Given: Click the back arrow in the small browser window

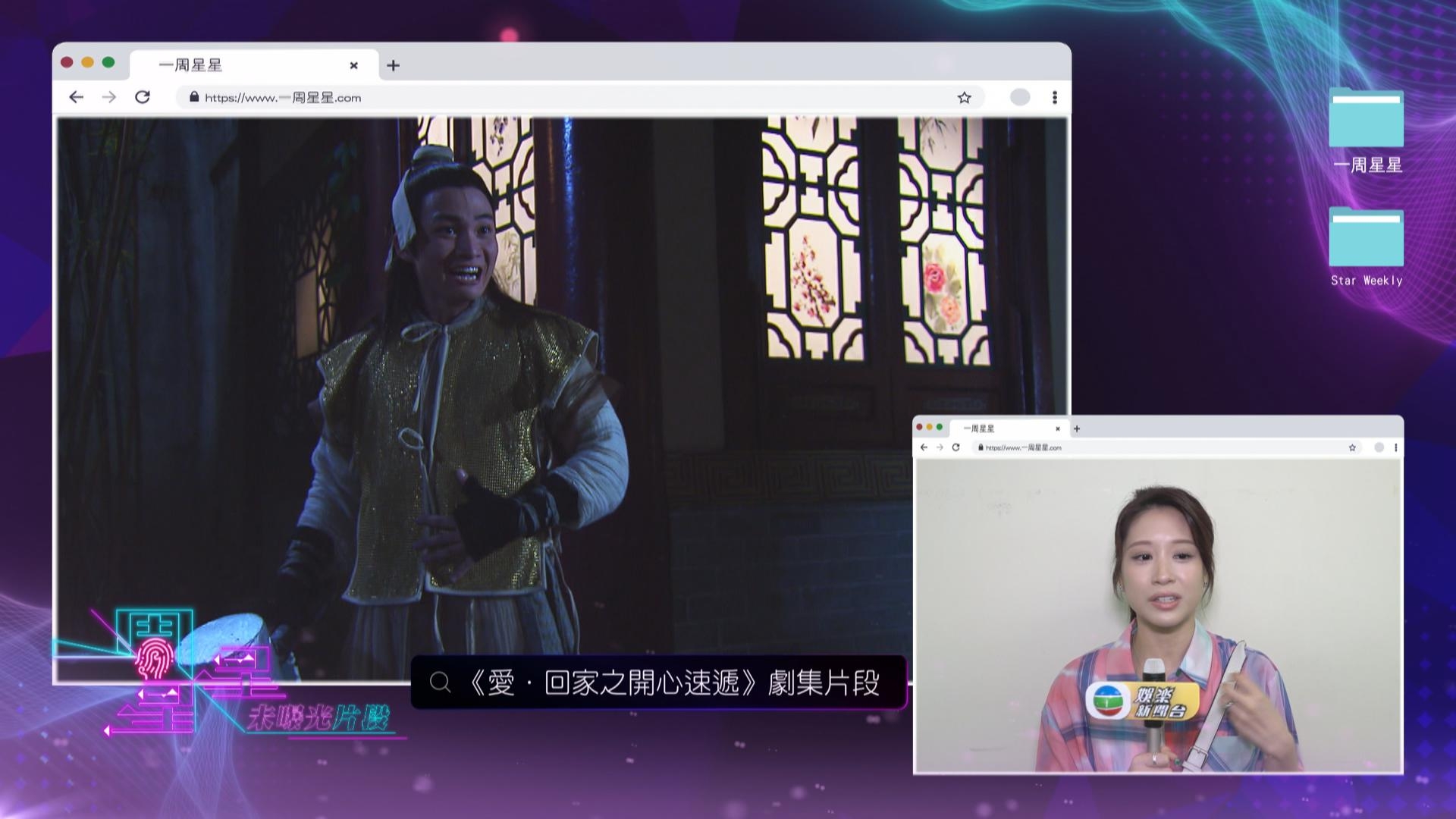Looking at the screenshot, I should [x=924, y=447].
